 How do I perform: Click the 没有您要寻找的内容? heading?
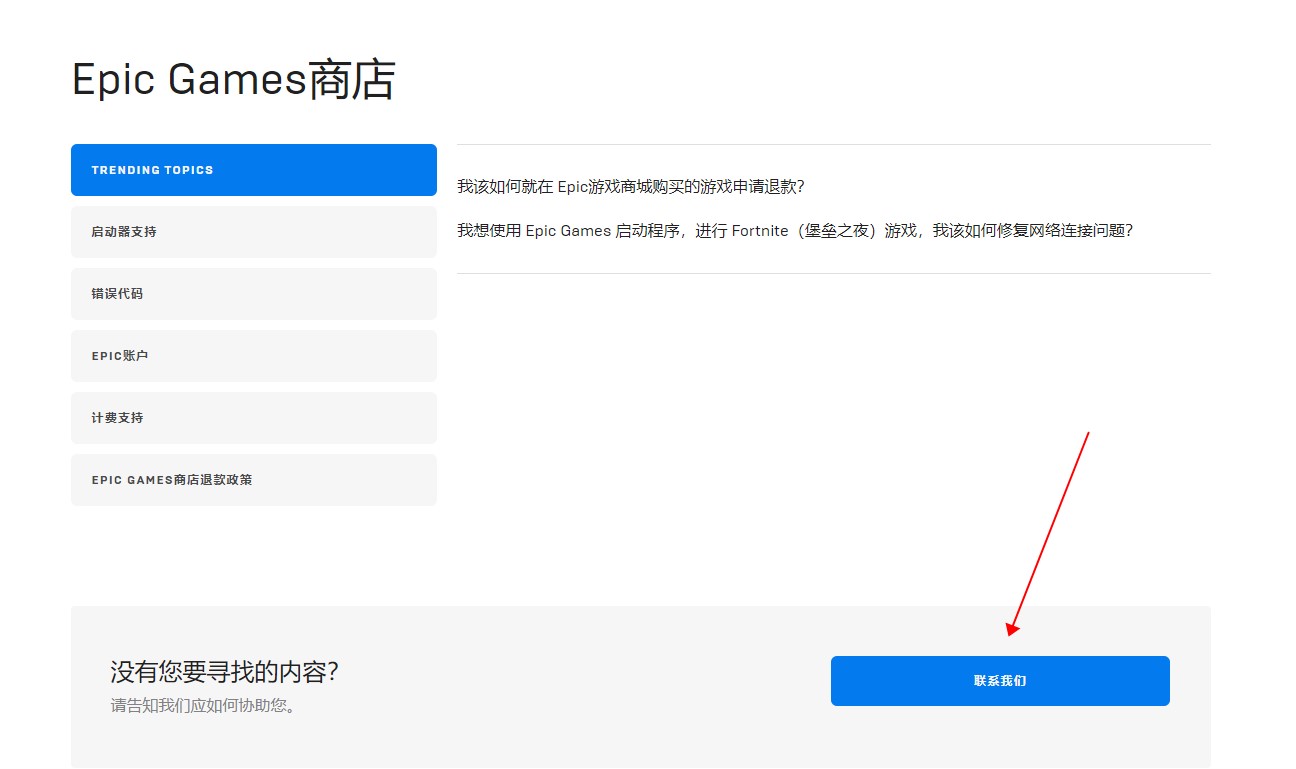224,672
